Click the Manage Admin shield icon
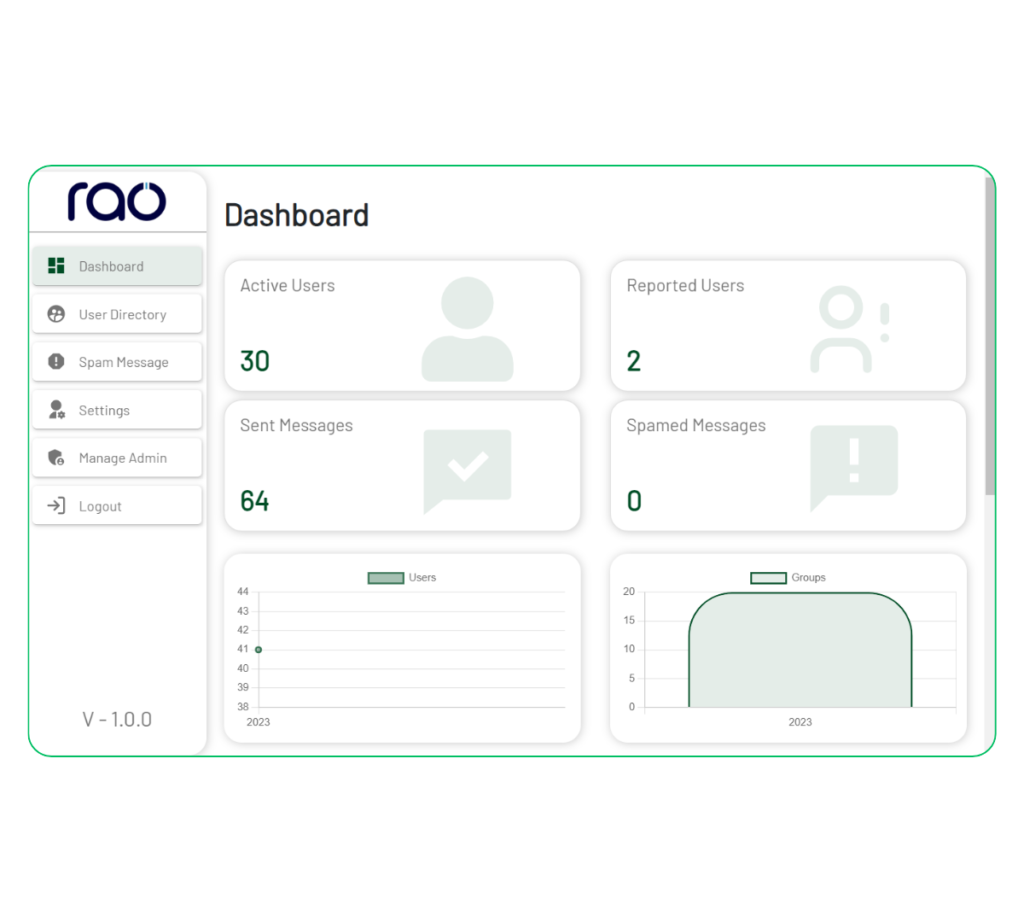This screenshot has width=1024, height=922. coord(56,458)
